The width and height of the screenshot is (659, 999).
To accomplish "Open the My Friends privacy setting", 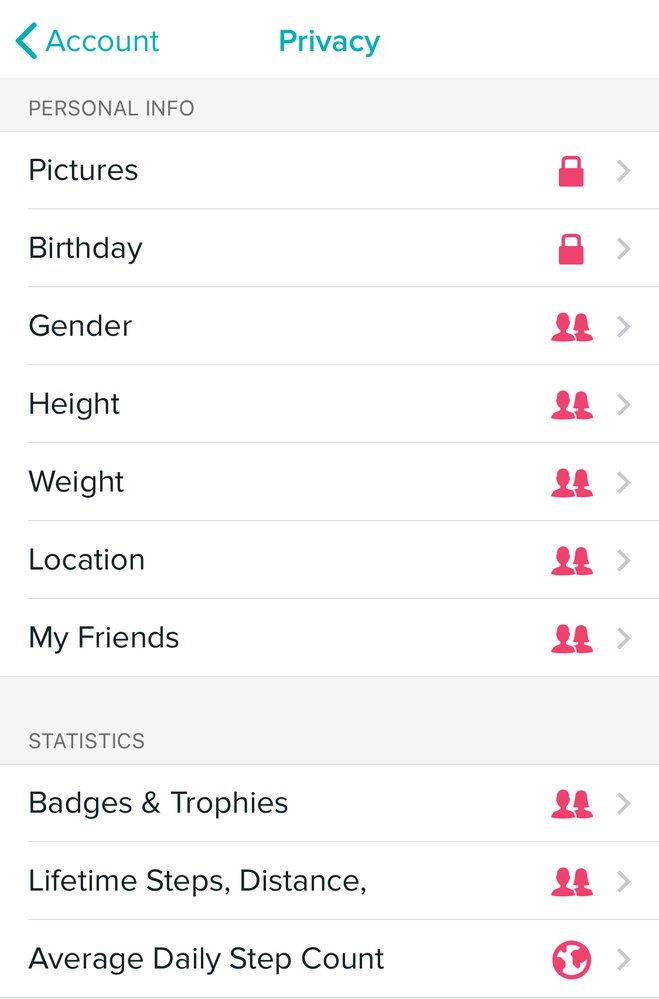I will (x=104, y=639).
